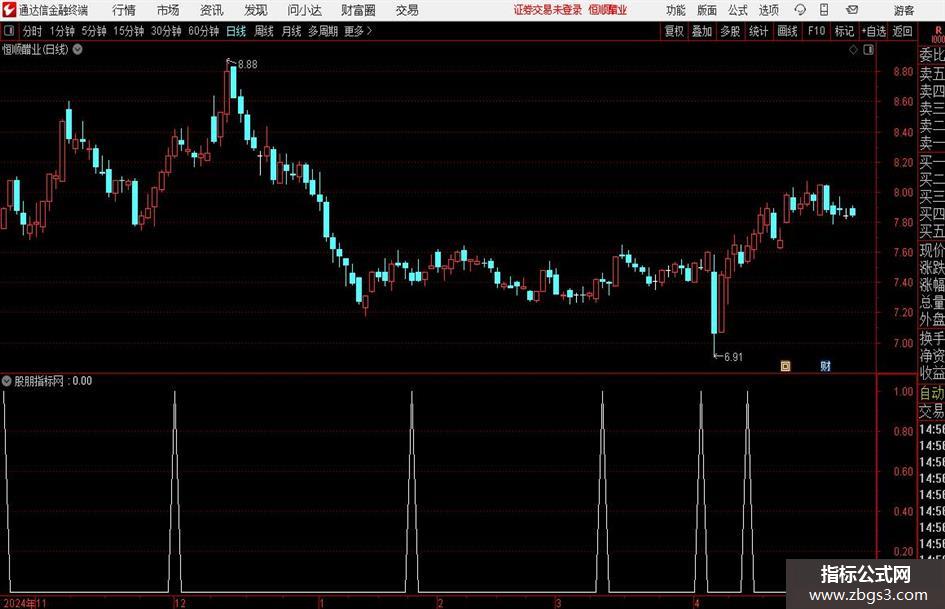Open the 发现 menu

[256, 10]
